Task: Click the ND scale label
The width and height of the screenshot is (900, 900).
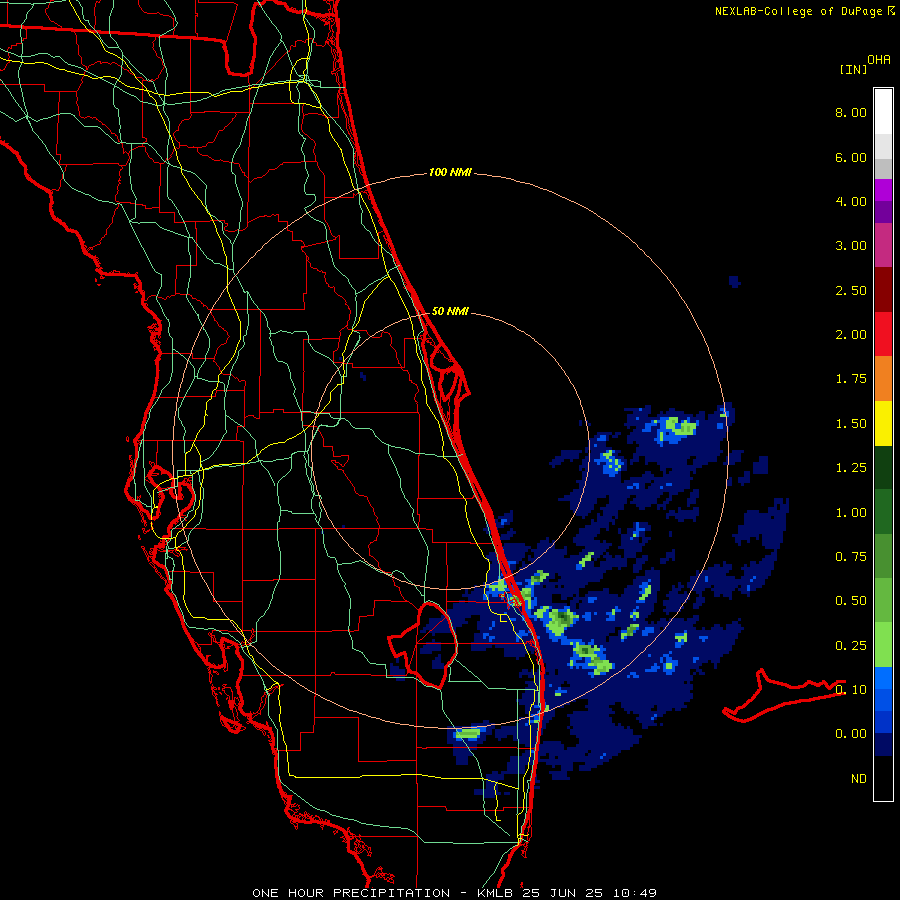Action: click(x=859, y=779)
